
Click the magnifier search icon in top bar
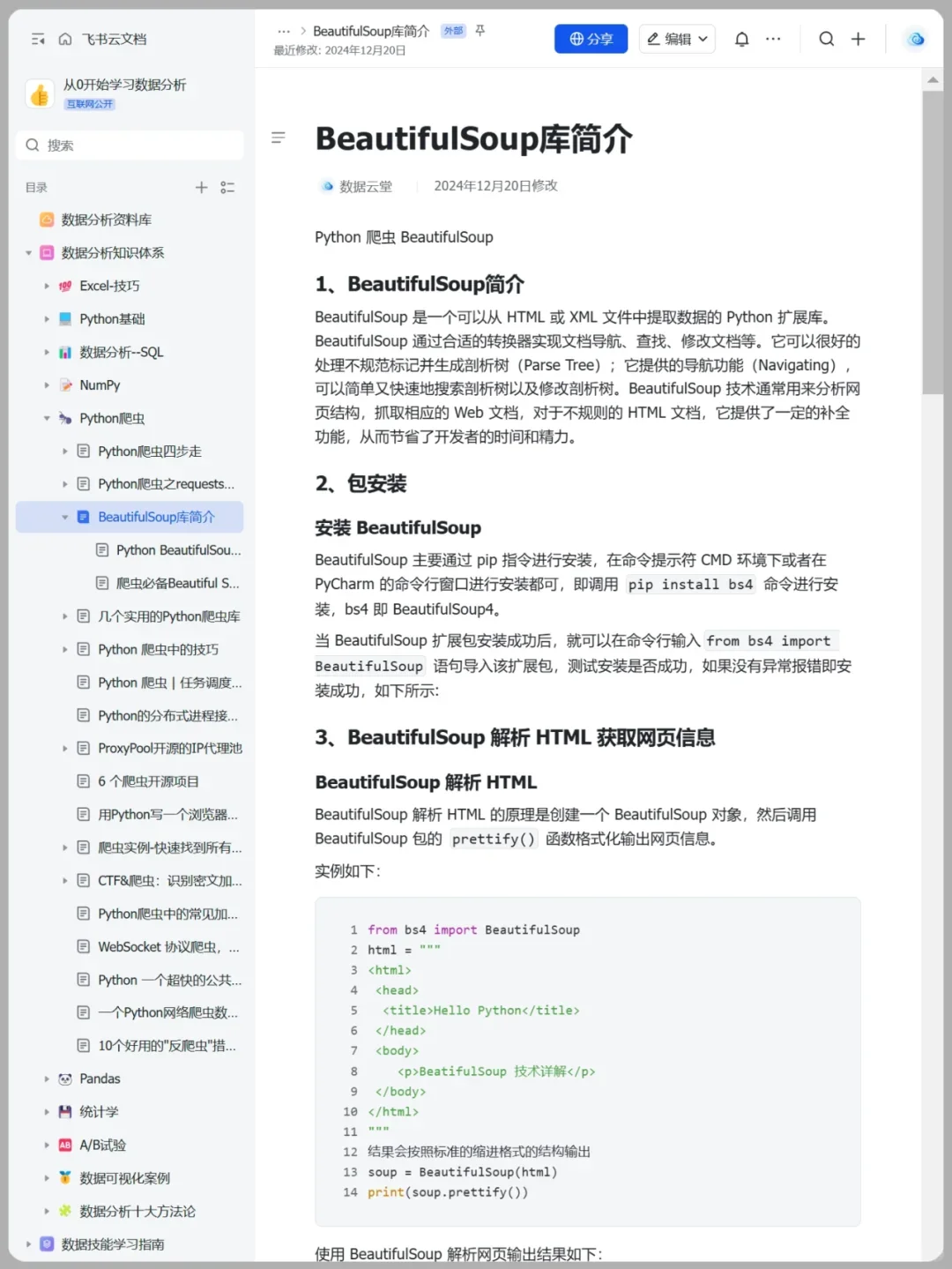coord(826,39)
